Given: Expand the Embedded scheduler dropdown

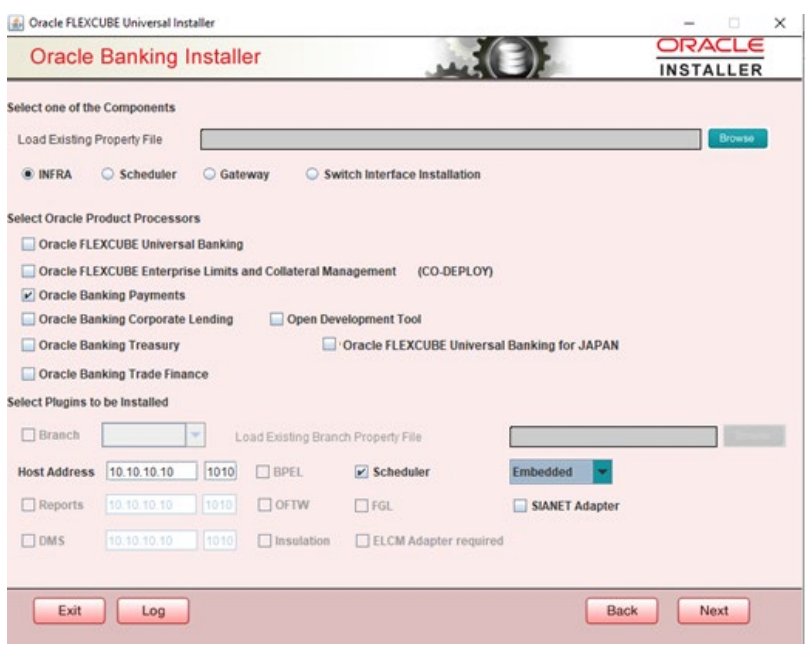Looking at the screenshot, I should tap(602, 472).
